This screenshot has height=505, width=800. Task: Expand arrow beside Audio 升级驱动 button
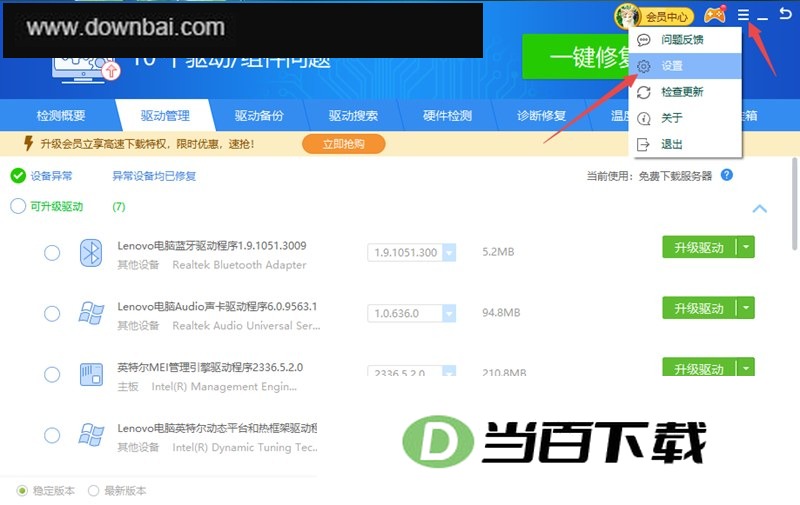pyautogui.click(x=746, y=308)
